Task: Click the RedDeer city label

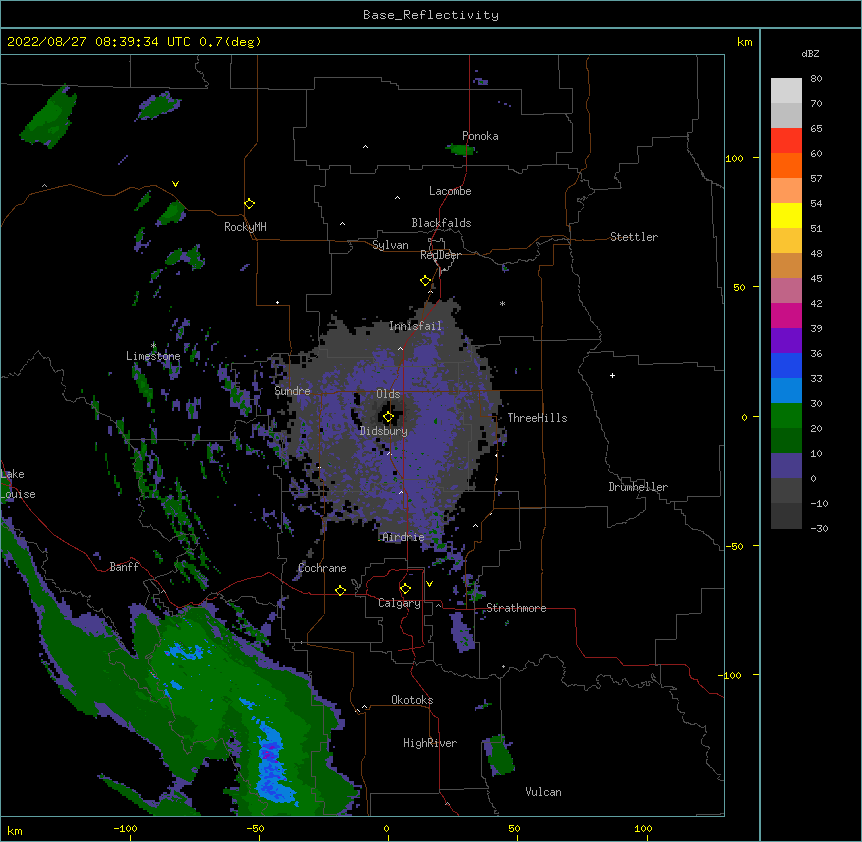Action: click(440, 255)
